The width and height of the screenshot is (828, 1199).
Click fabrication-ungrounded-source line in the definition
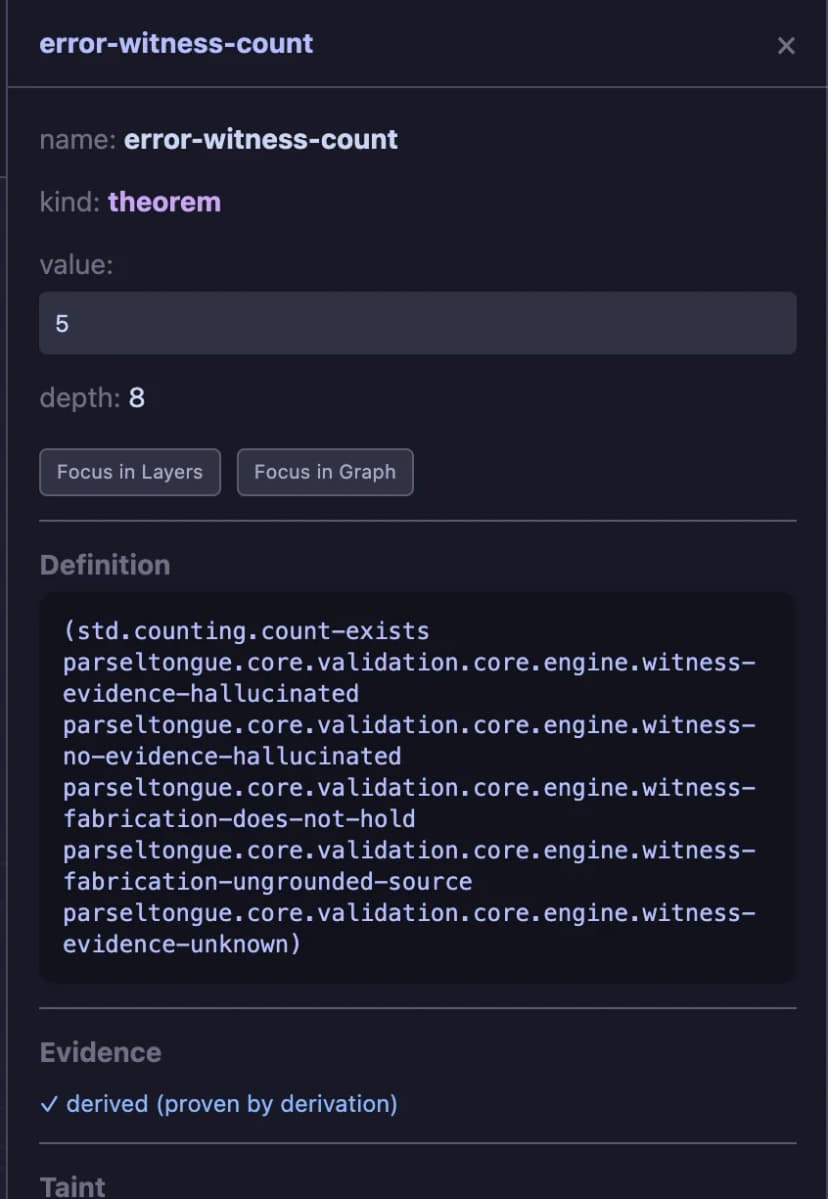click(x=268, y=882)
